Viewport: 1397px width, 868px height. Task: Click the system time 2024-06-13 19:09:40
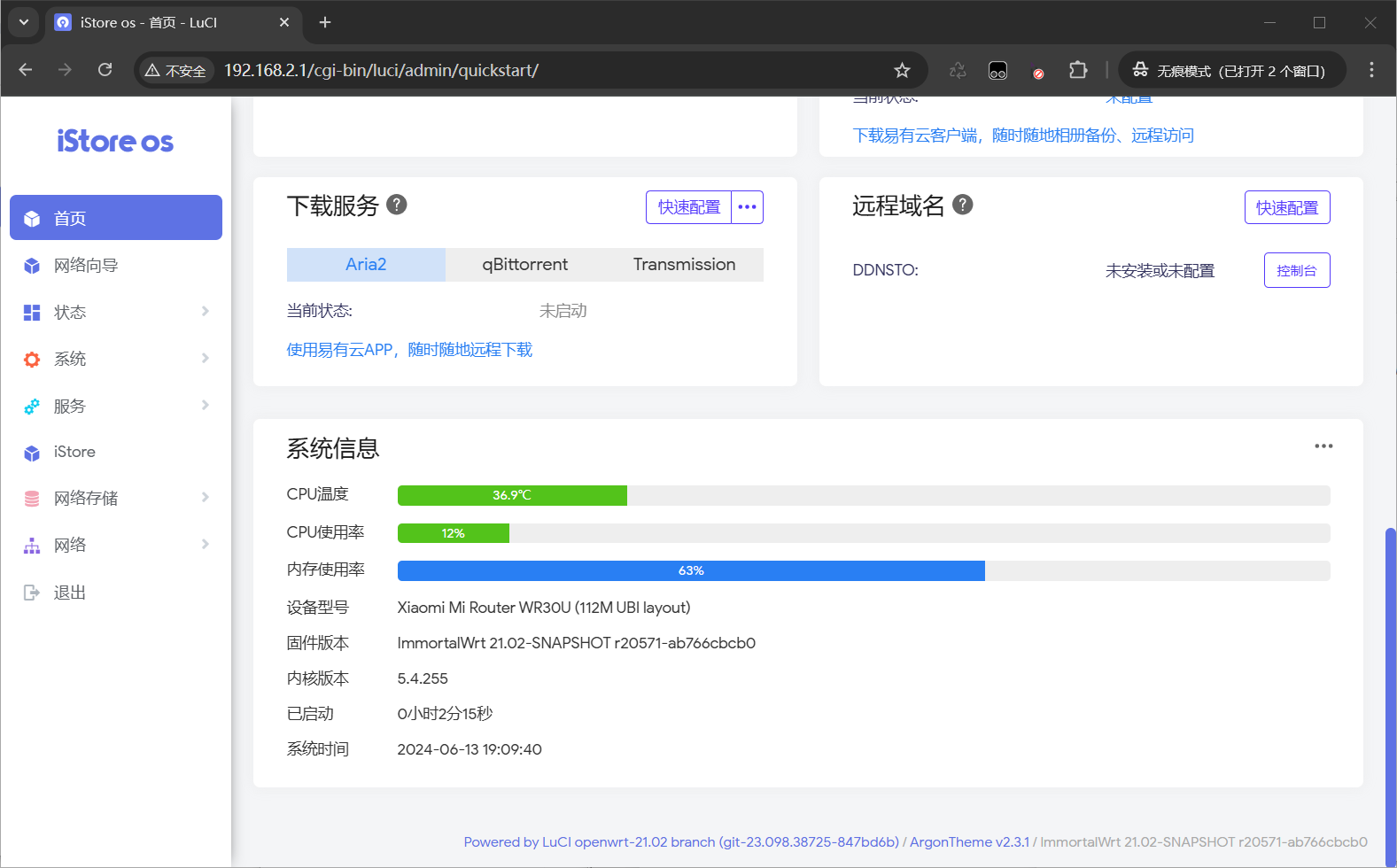[x=470, y=749]
